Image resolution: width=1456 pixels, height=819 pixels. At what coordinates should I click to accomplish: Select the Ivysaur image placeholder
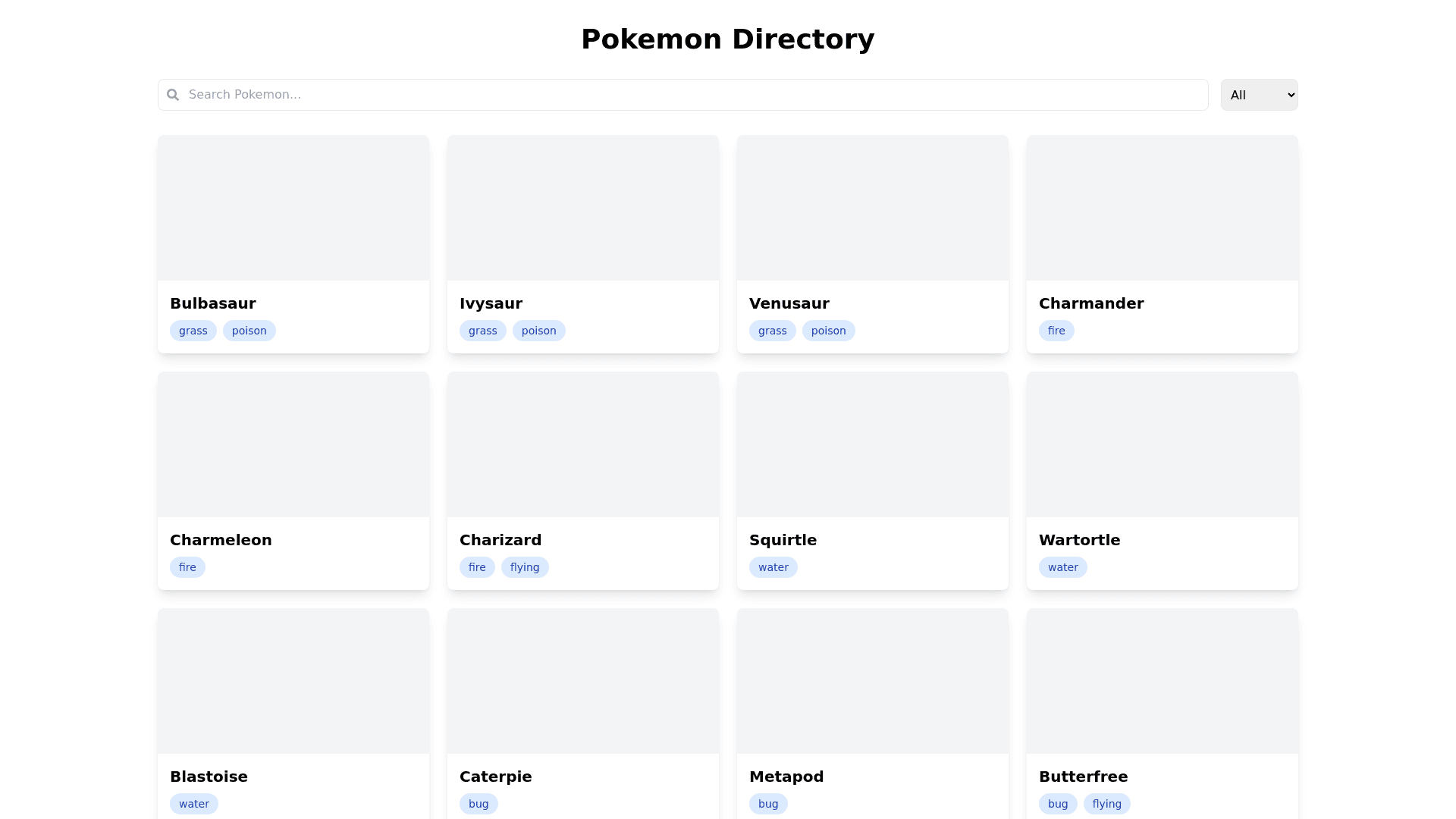pyautogui.click(x=583, y=208)
